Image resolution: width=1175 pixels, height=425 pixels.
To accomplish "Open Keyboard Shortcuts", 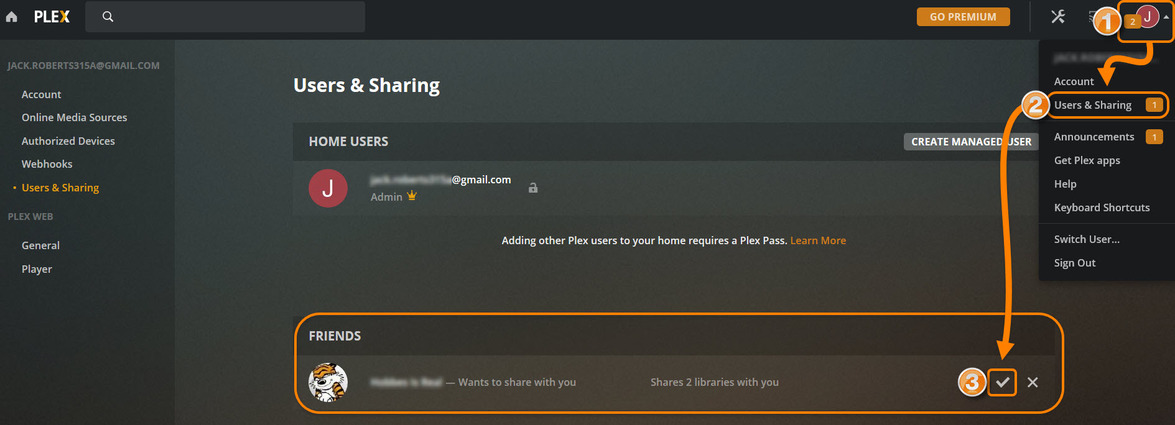I will [x=1102, y=207].
